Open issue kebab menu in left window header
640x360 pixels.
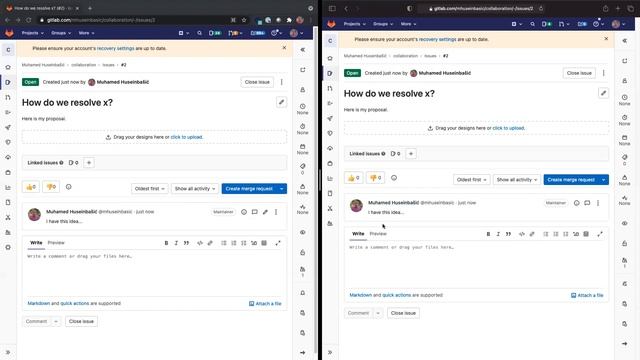click(x=282, y=82)
